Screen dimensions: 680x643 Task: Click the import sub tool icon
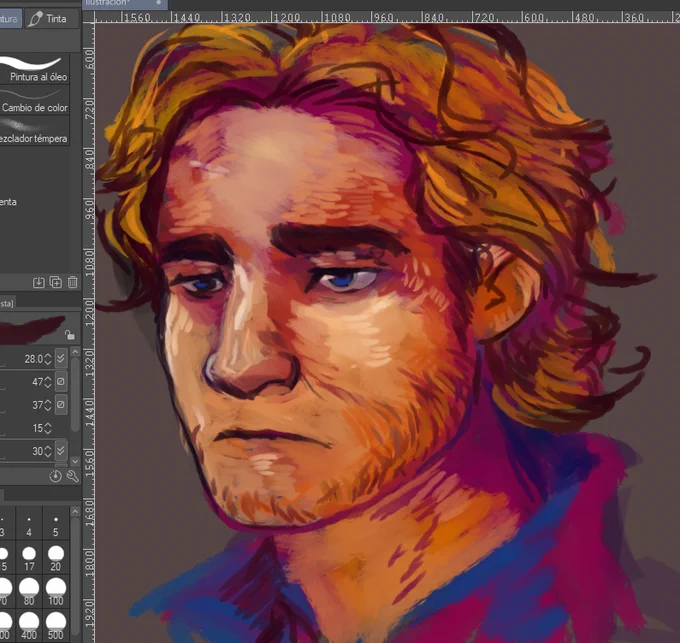39,282
